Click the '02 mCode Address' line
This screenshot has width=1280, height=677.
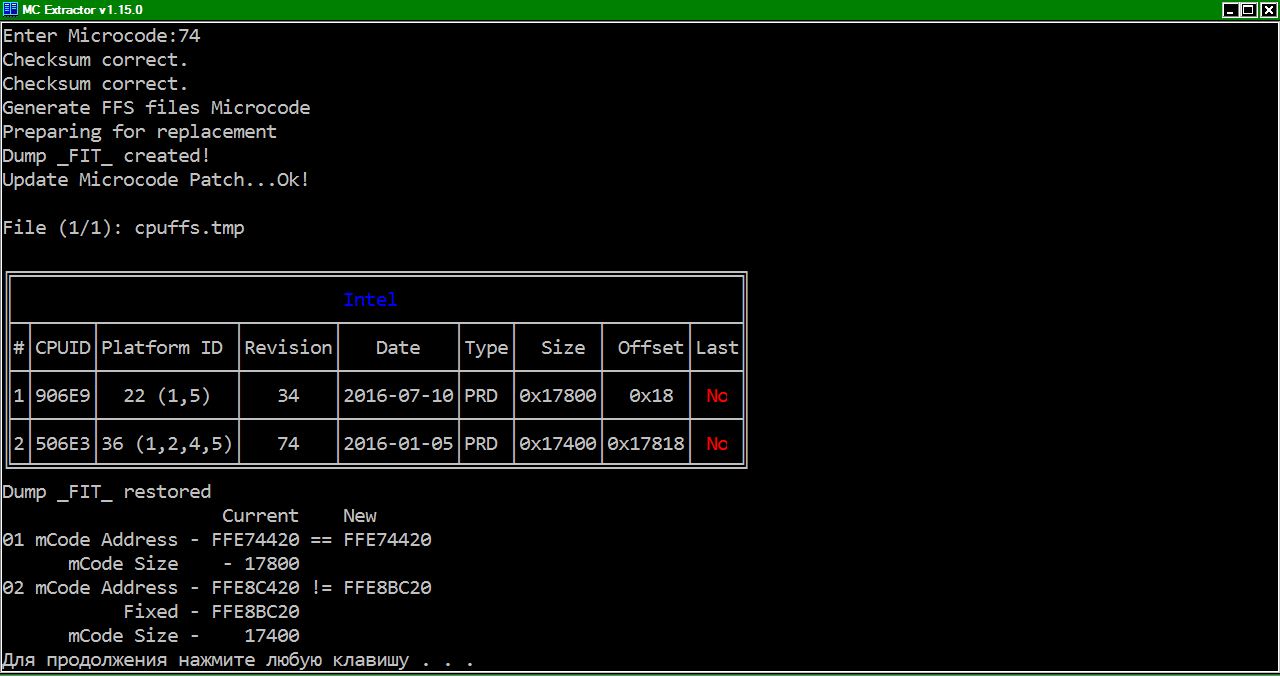point(217,588)
